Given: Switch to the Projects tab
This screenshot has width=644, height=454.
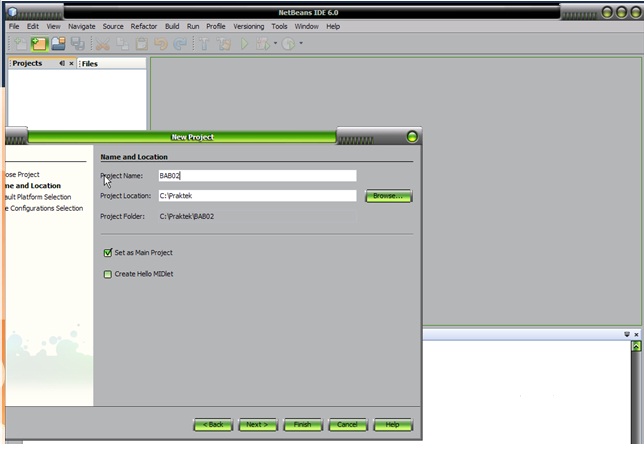Looking at the screenshot, I should [27, 63].
